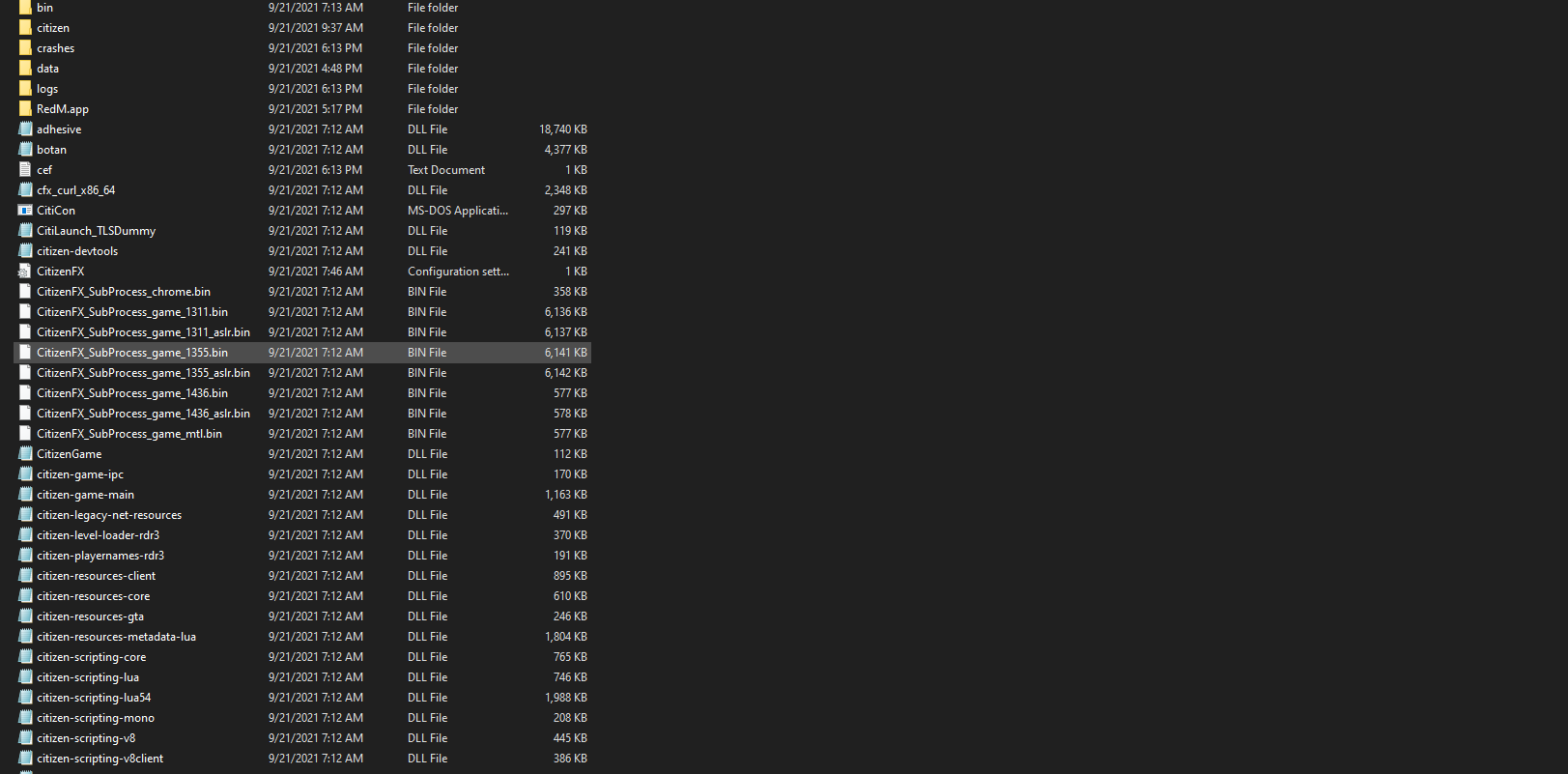This screenshot has height=774, width=1568.
Task: Select the RedM.app folder icon
Action: 25,108
